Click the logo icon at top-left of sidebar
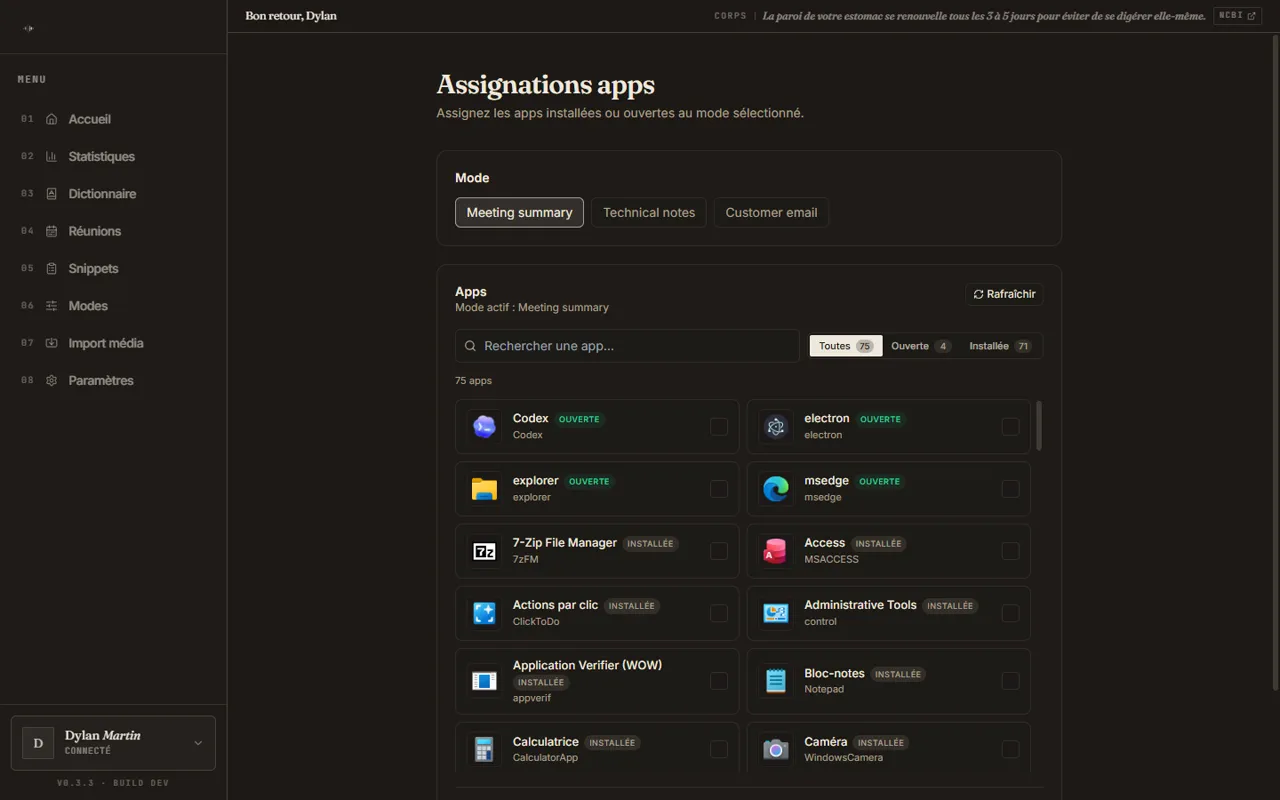 click(x=28, y=28)
